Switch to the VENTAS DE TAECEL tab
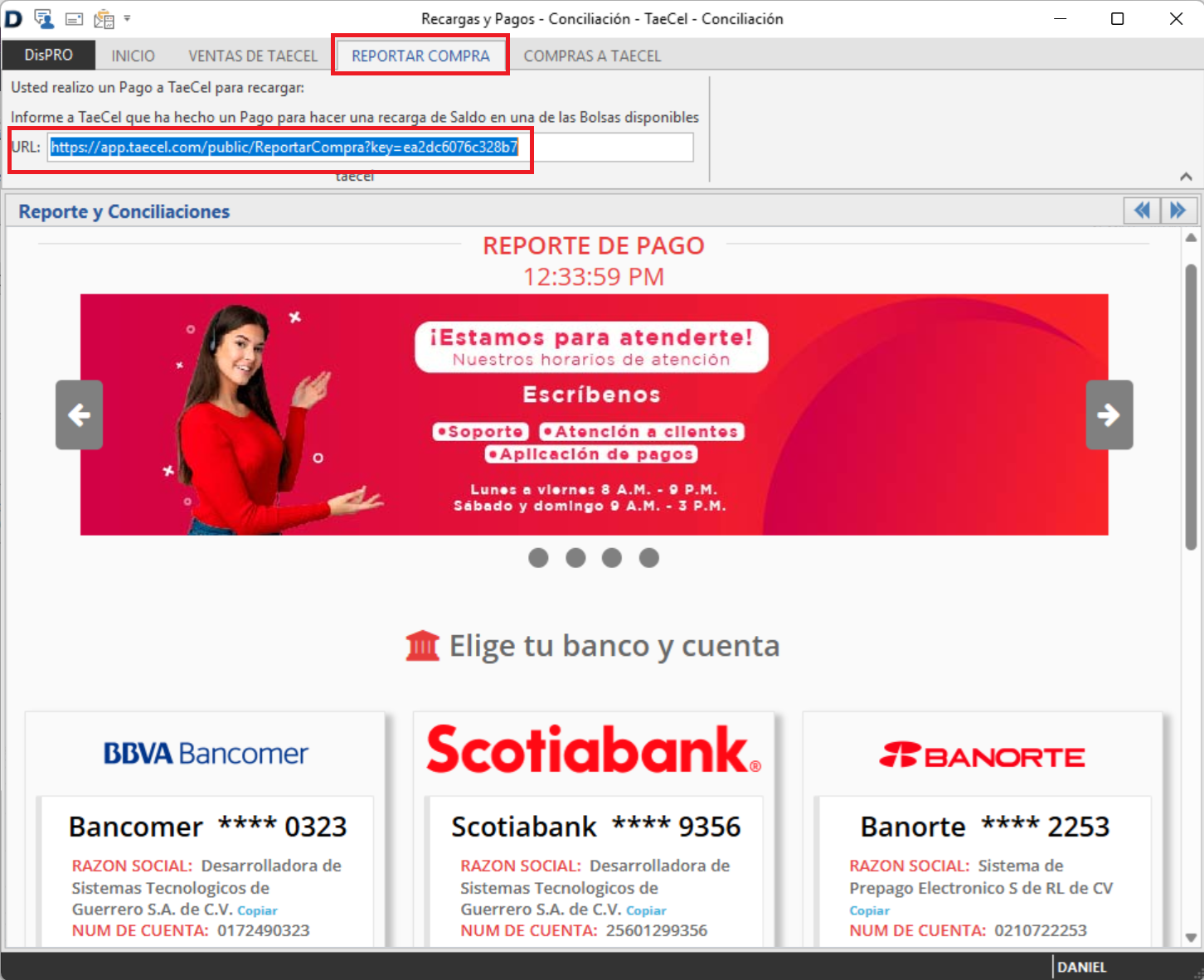Screen dimensions: 1204x980 click(x=252, y=56)
